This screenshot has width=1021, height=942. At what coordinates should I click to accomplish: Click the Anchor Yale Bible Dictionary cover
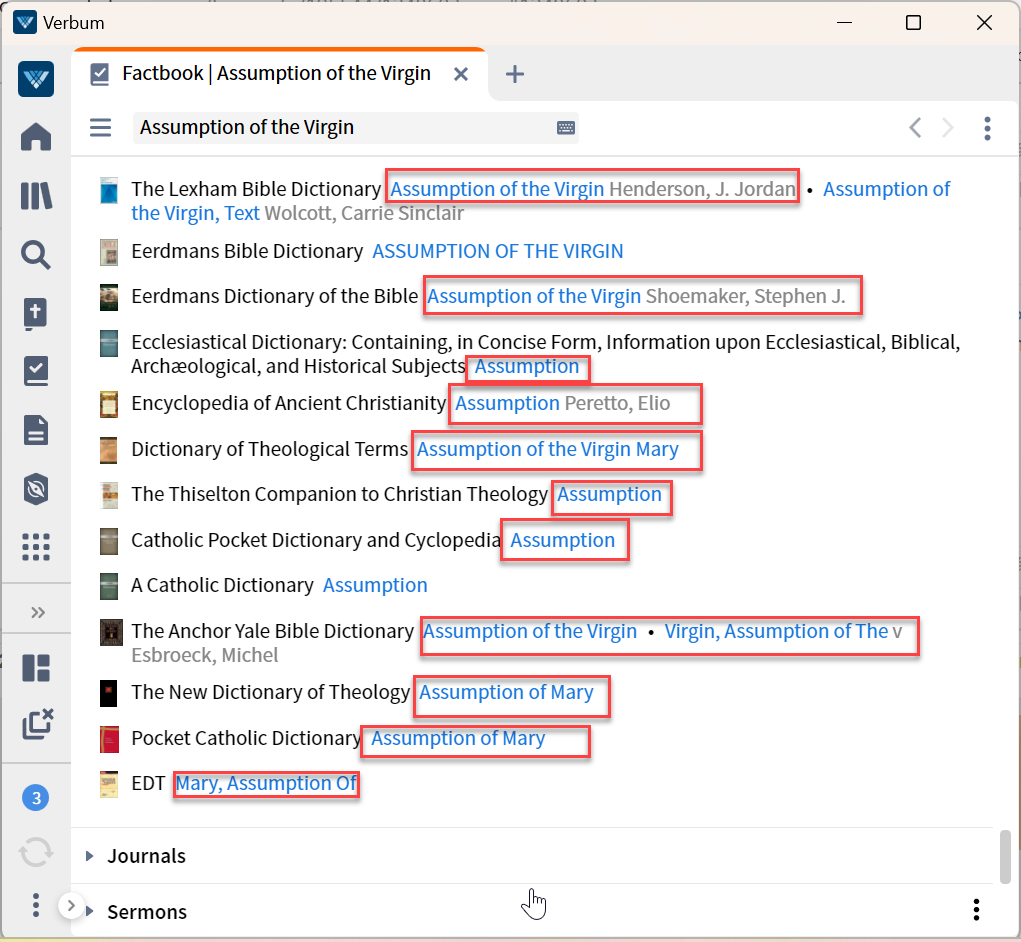(111, 632)
